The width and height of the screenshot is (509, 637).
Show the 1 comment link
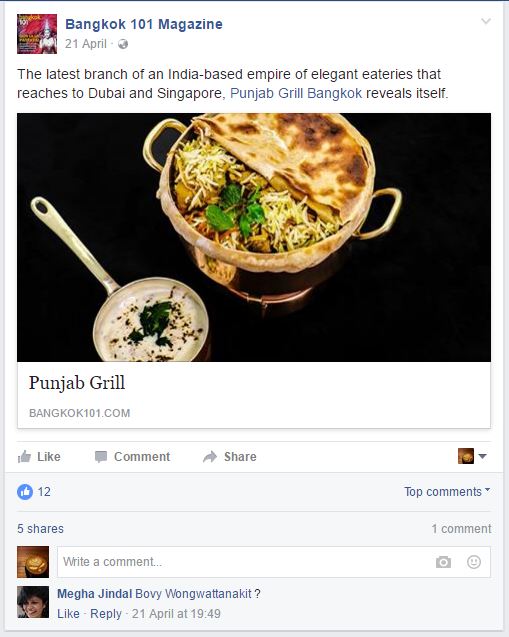[461, 529]
